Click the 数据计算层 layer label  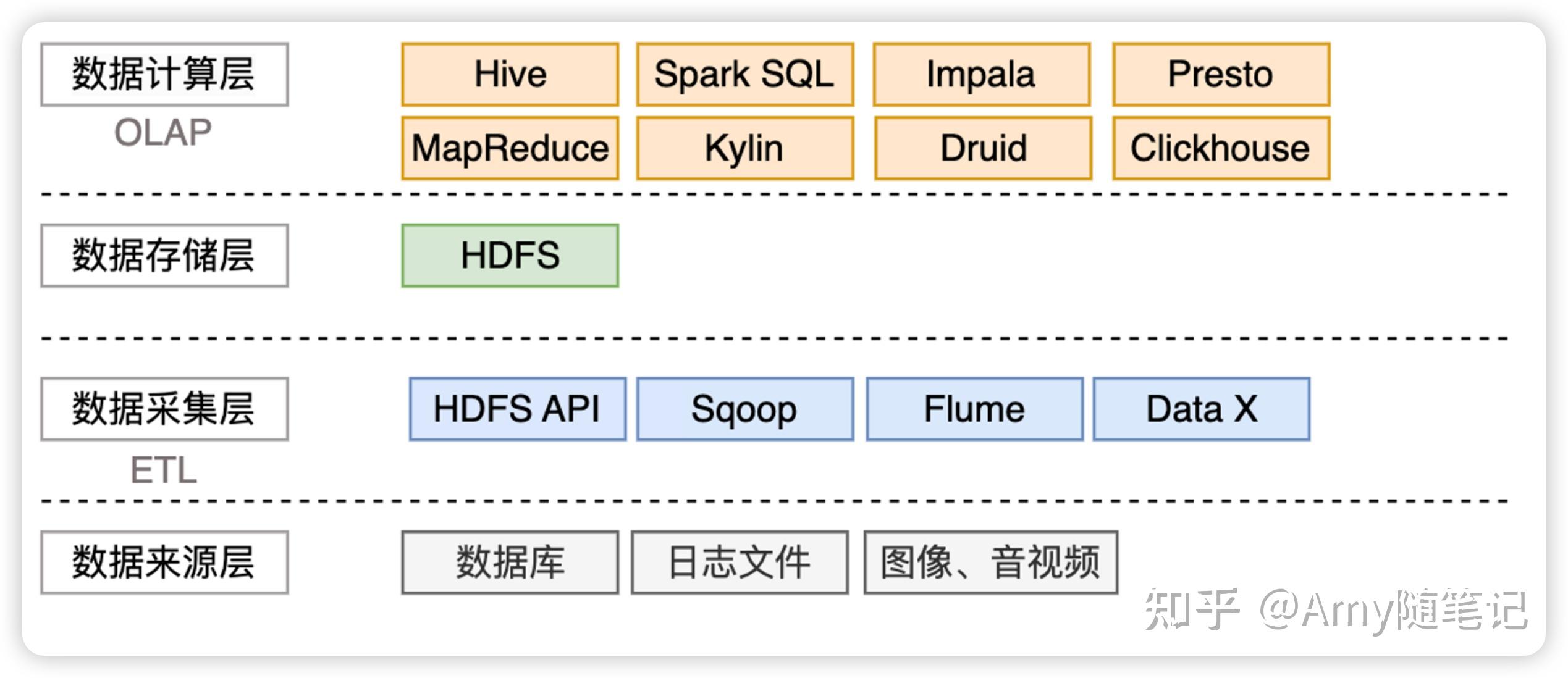click(x=165, y=75)
